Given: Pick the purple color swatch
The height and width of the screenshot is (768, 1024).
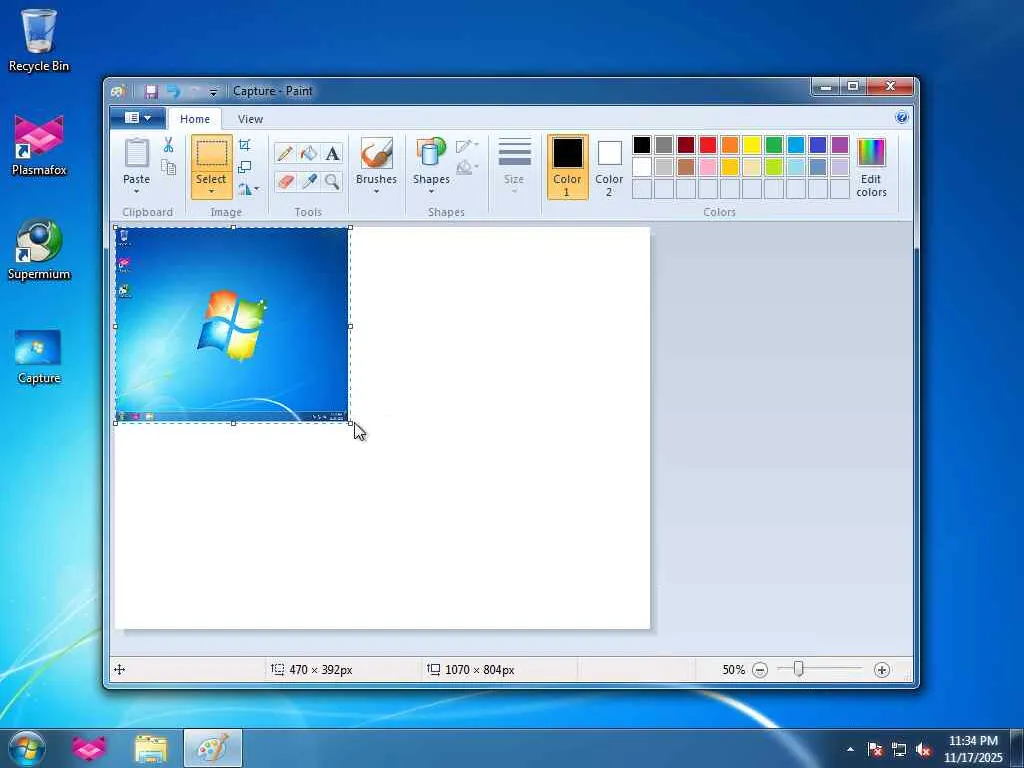Looking at the screenshot, I should pyautogui.click(x=840, y=144).
